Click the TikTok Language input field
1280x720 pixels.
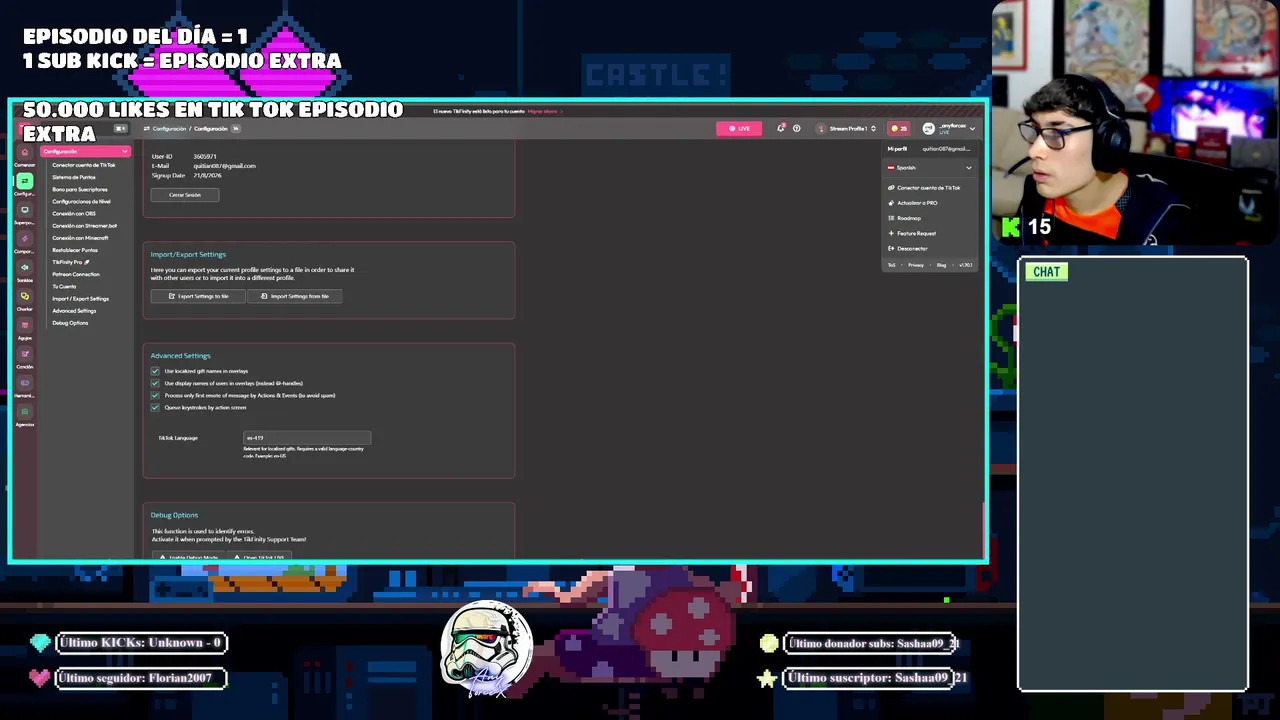click(x=307, y=438)
